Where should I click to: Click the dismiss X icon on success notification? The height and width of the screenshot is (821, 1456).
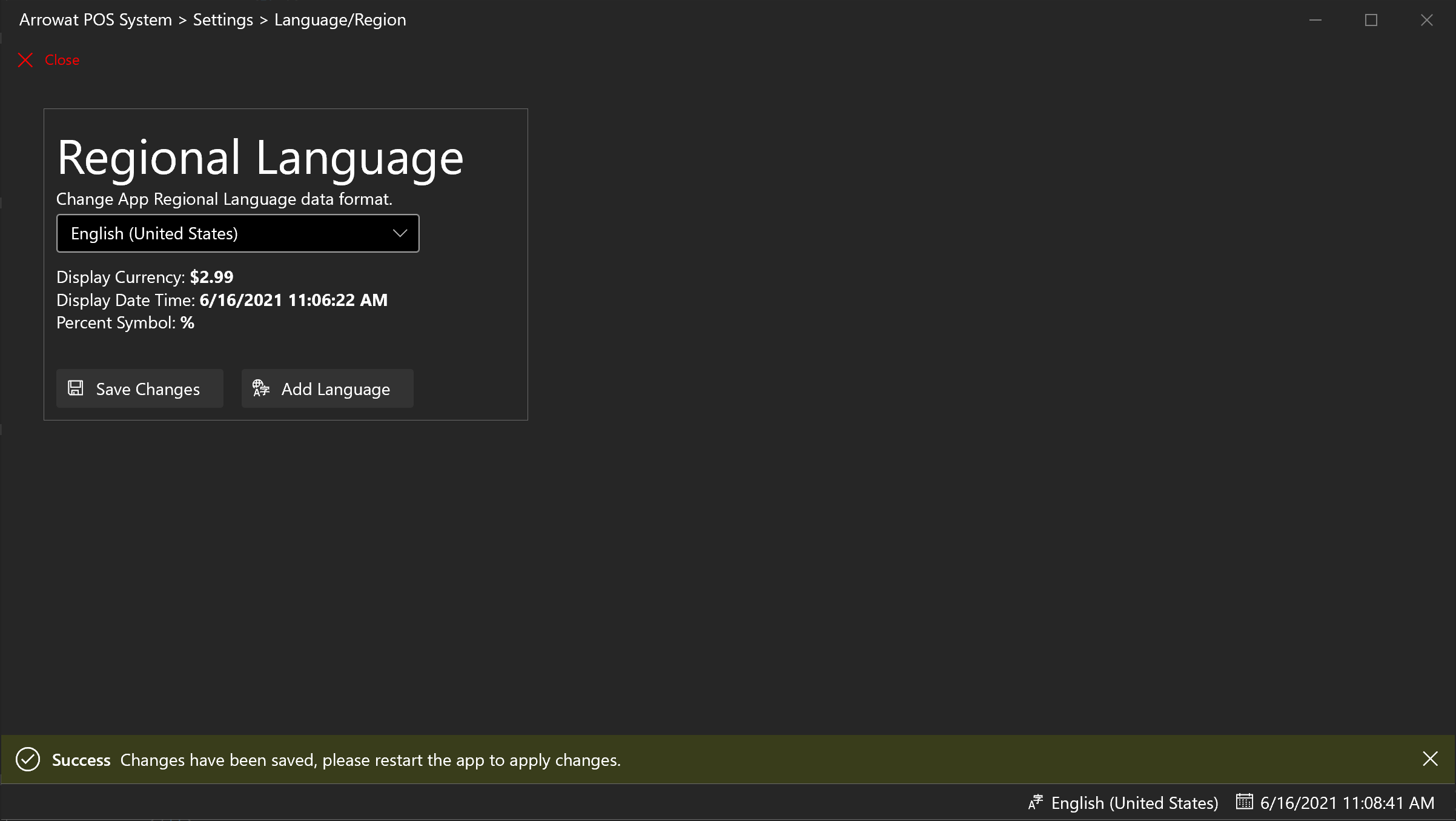1430,759
